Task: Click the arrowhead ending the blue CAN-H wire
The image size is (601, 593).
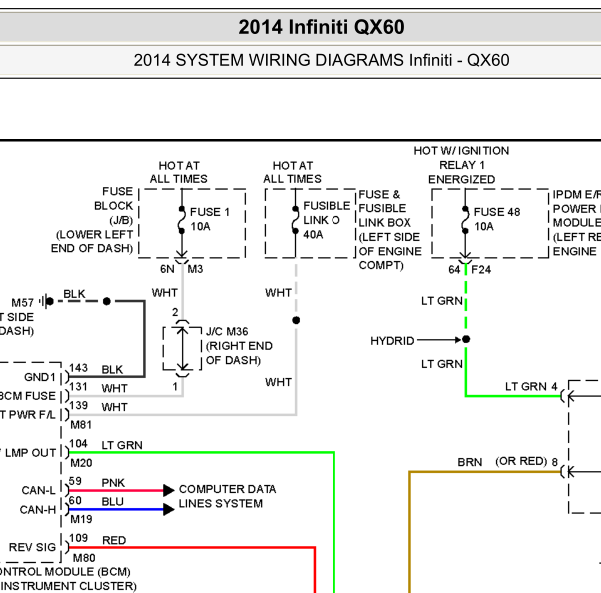Action: (x=169, y=509)
